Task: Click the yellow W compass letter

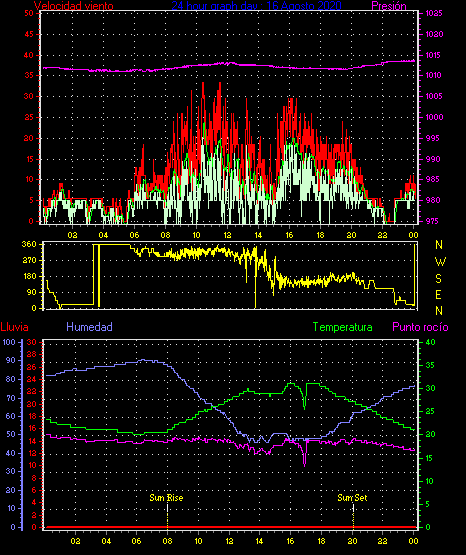Action: [x=440, y=262]
